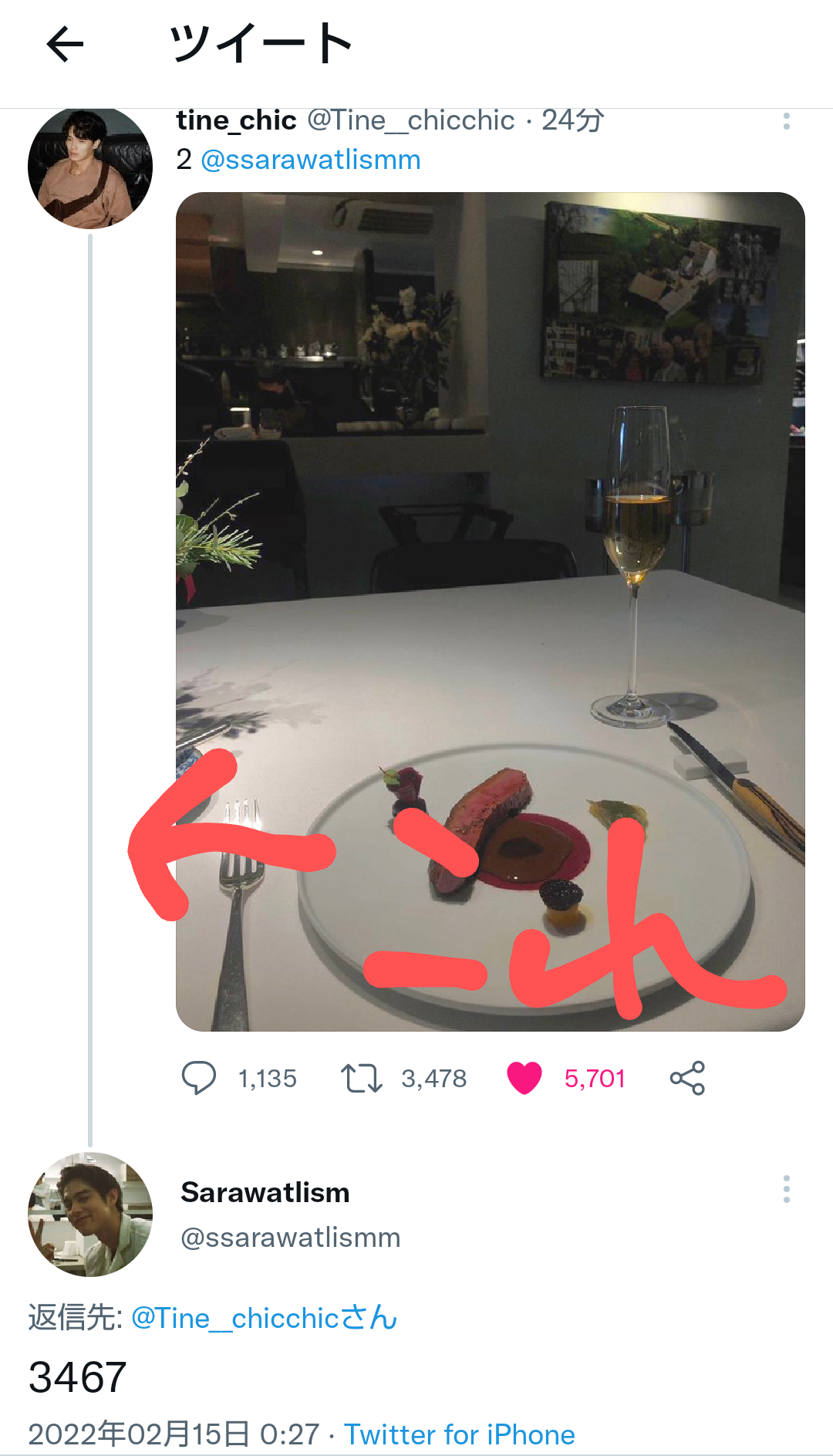Select the 2022年02月15日 0:27 timestamp
The image size is (833, 1456).
coord(174,1434)
